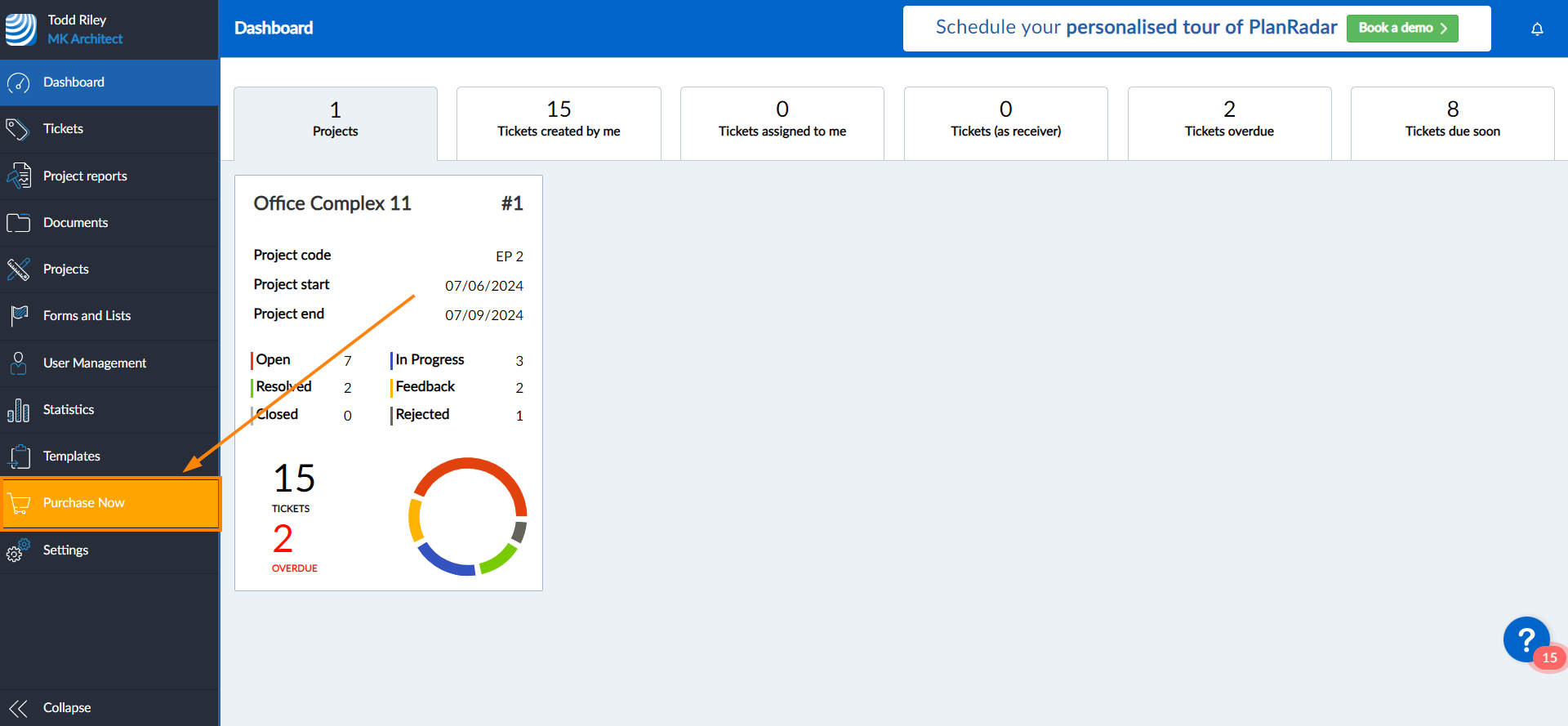Image resolution: width=1568 pixels, height=726 pixels.
Task: Switch to Tickets created by me tab
Action: (559, 120)
